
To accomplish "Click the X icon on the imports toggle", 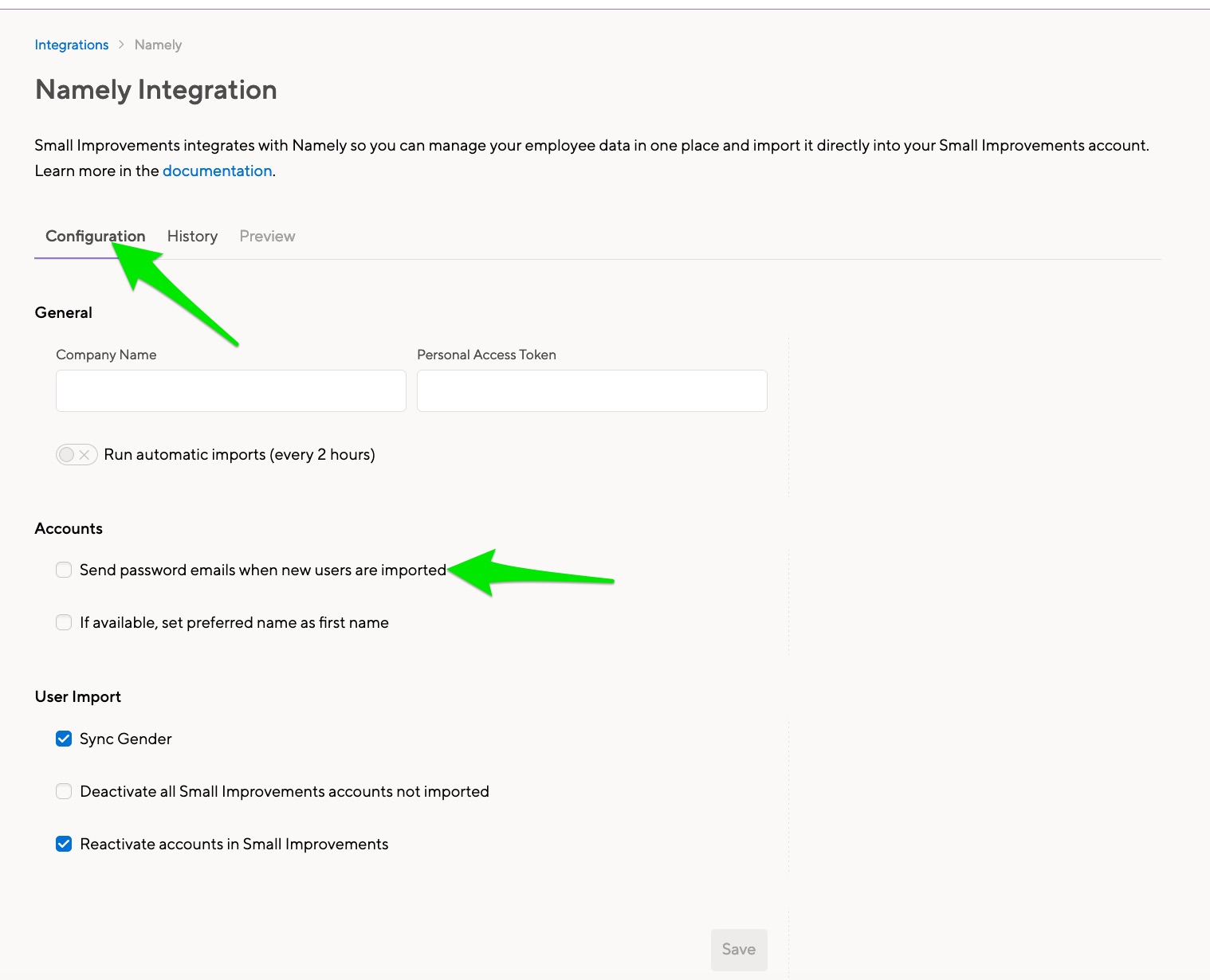I will tap(84, 454).
